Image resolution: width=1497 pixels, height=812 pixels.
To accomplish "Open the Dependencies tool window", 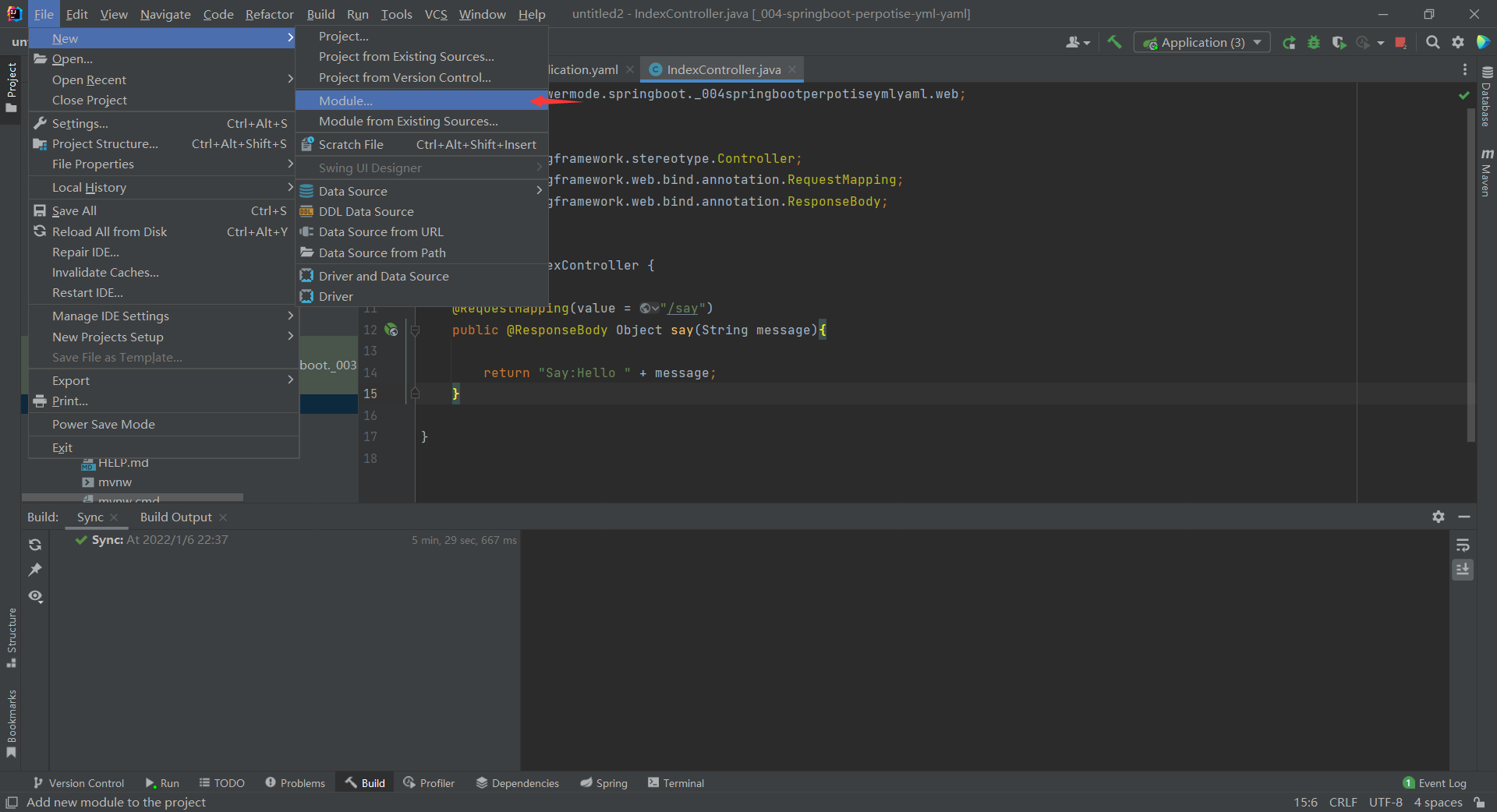I will pyautogui.click(x=518, y=783).
